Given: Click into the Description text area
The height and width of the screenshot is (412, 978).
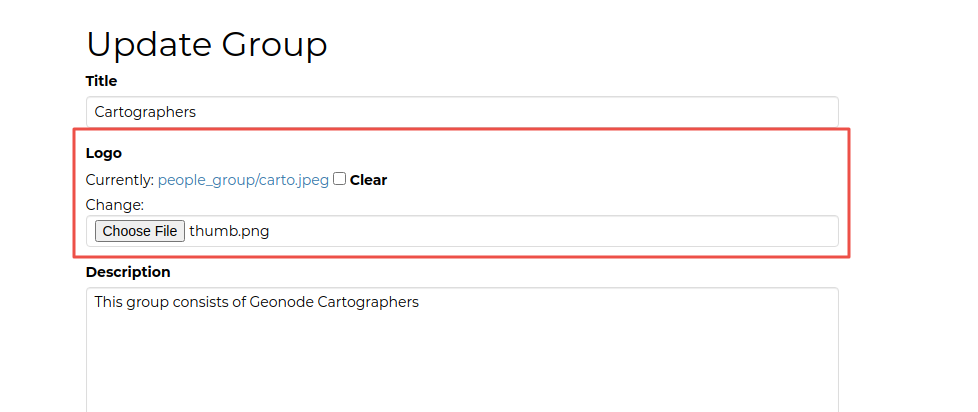Looking at the screenshot, I should (x=462, y=350).
